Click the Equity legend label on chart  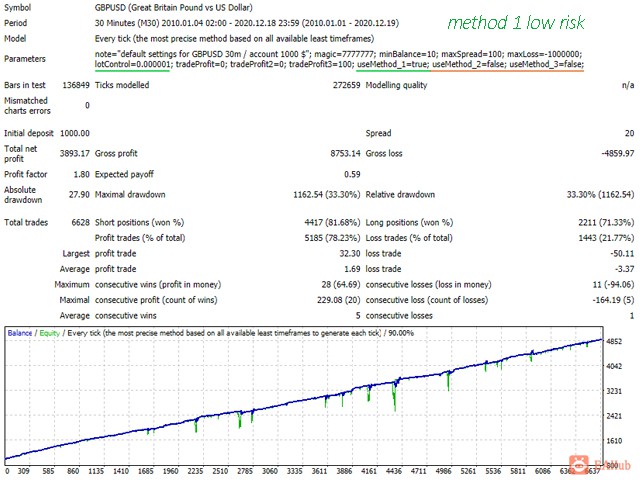(x=50, y=333)
